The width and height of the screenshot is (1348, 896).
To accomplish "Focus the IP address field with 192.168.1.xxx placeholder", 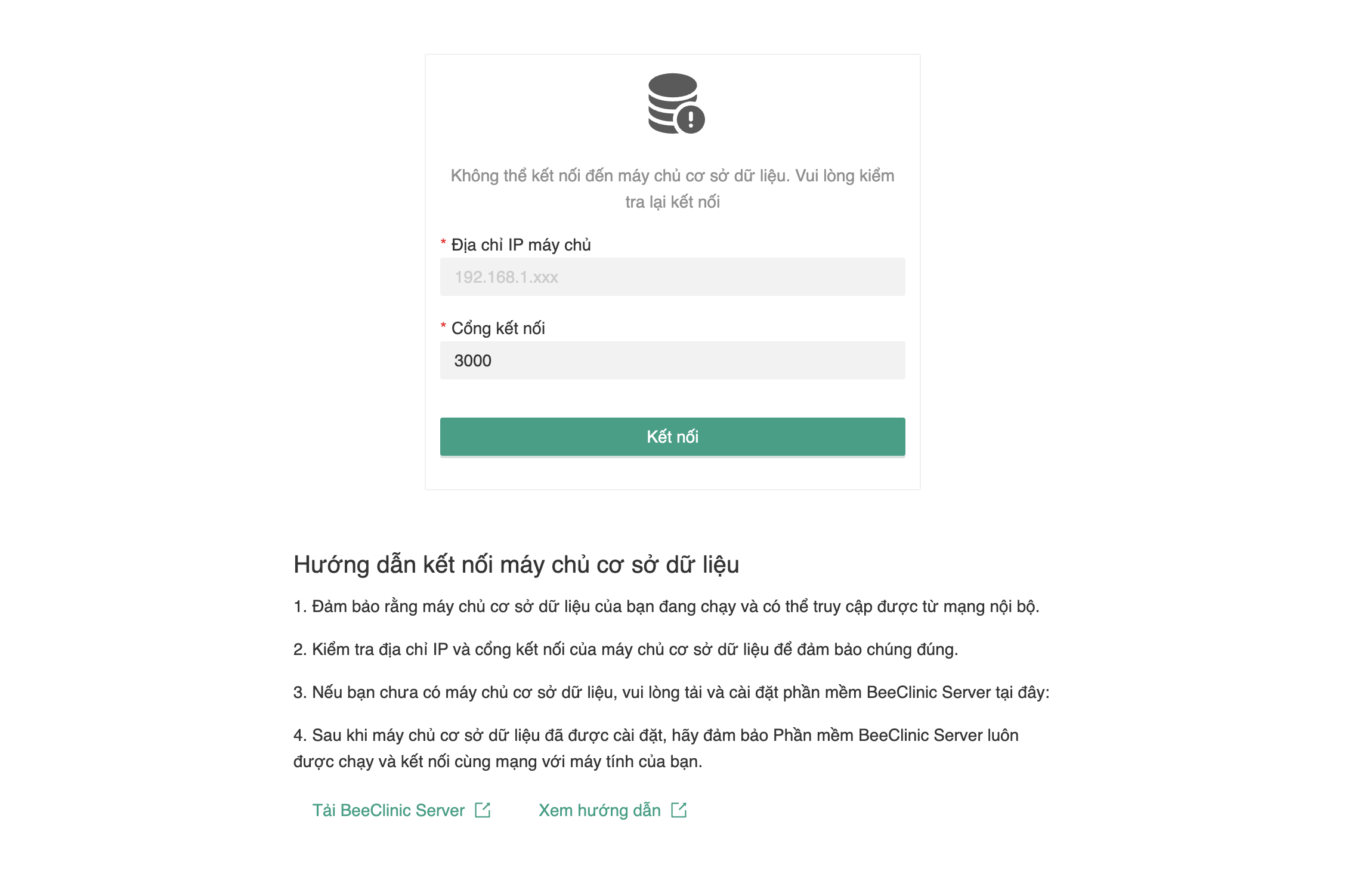I will (x=672, y=277).
